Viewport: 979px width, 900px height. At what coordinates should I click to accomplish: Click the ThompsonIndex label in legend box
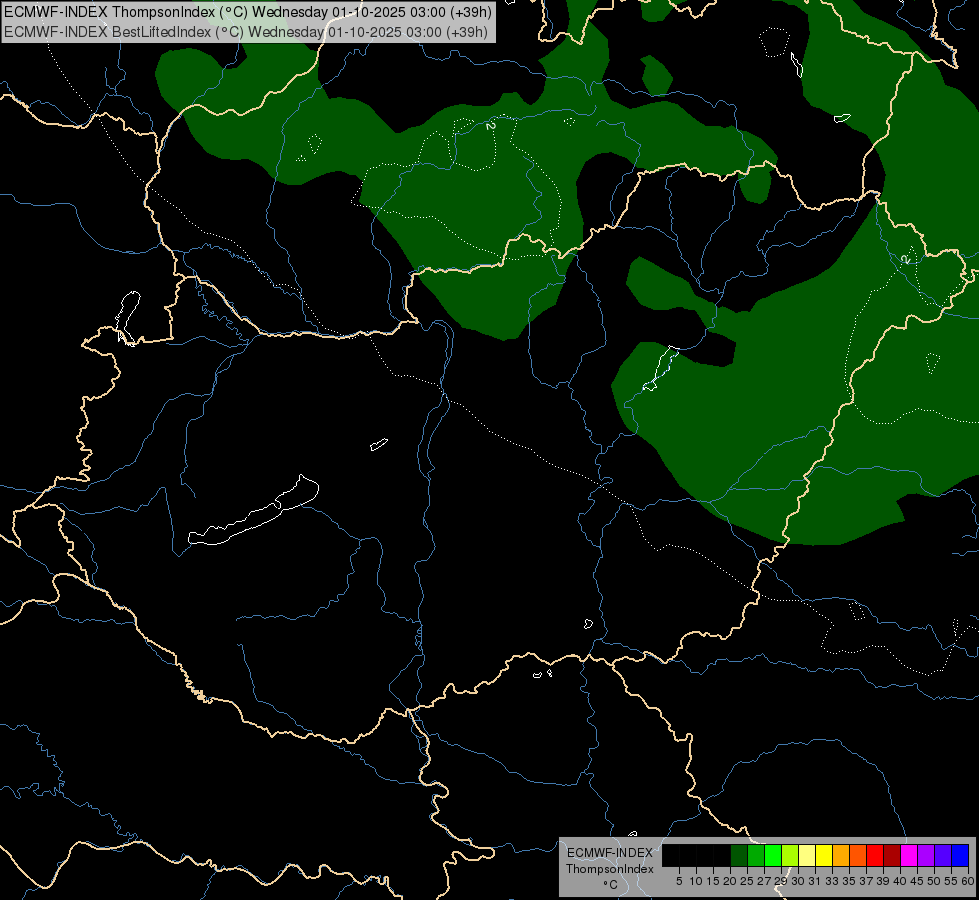pos(610,869)
